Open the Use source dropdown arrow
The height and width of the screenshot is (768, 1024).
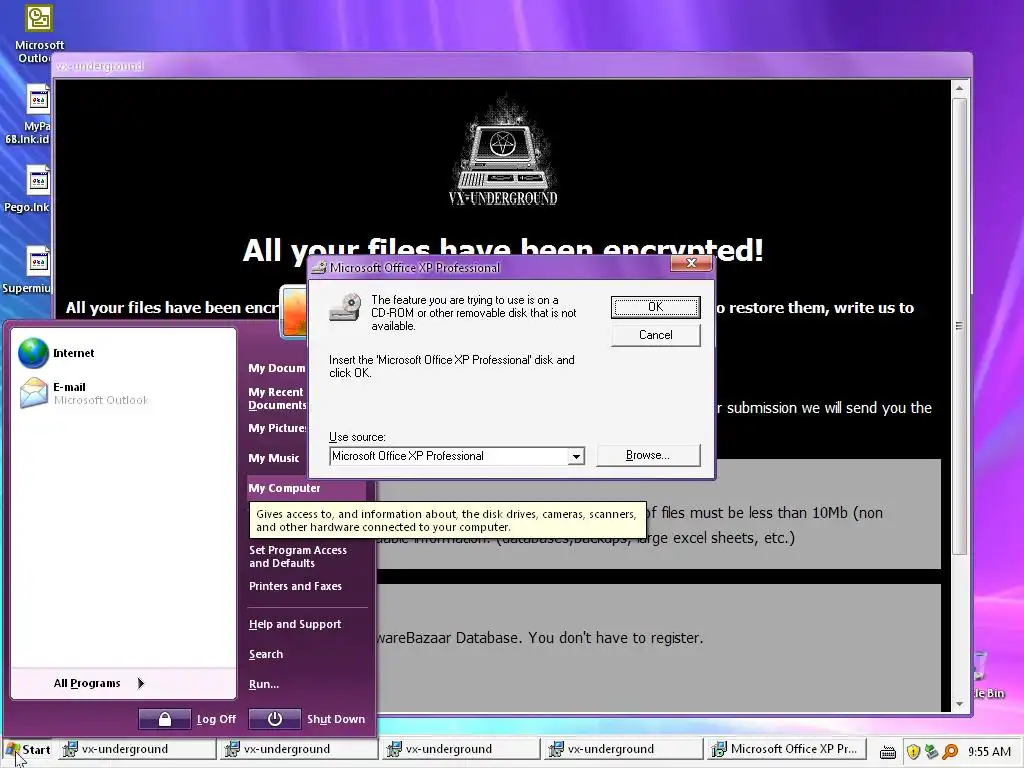[575, 456]
